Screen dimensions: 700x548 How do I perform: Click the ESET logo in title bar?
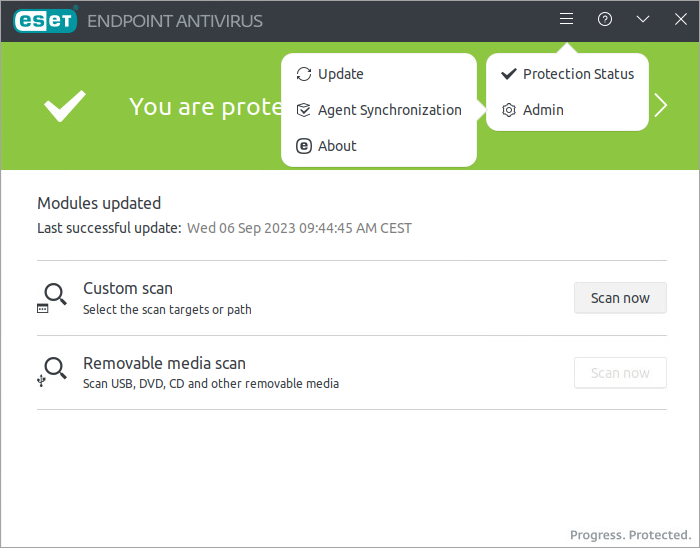pyautogui.click(x=45, y=20)
